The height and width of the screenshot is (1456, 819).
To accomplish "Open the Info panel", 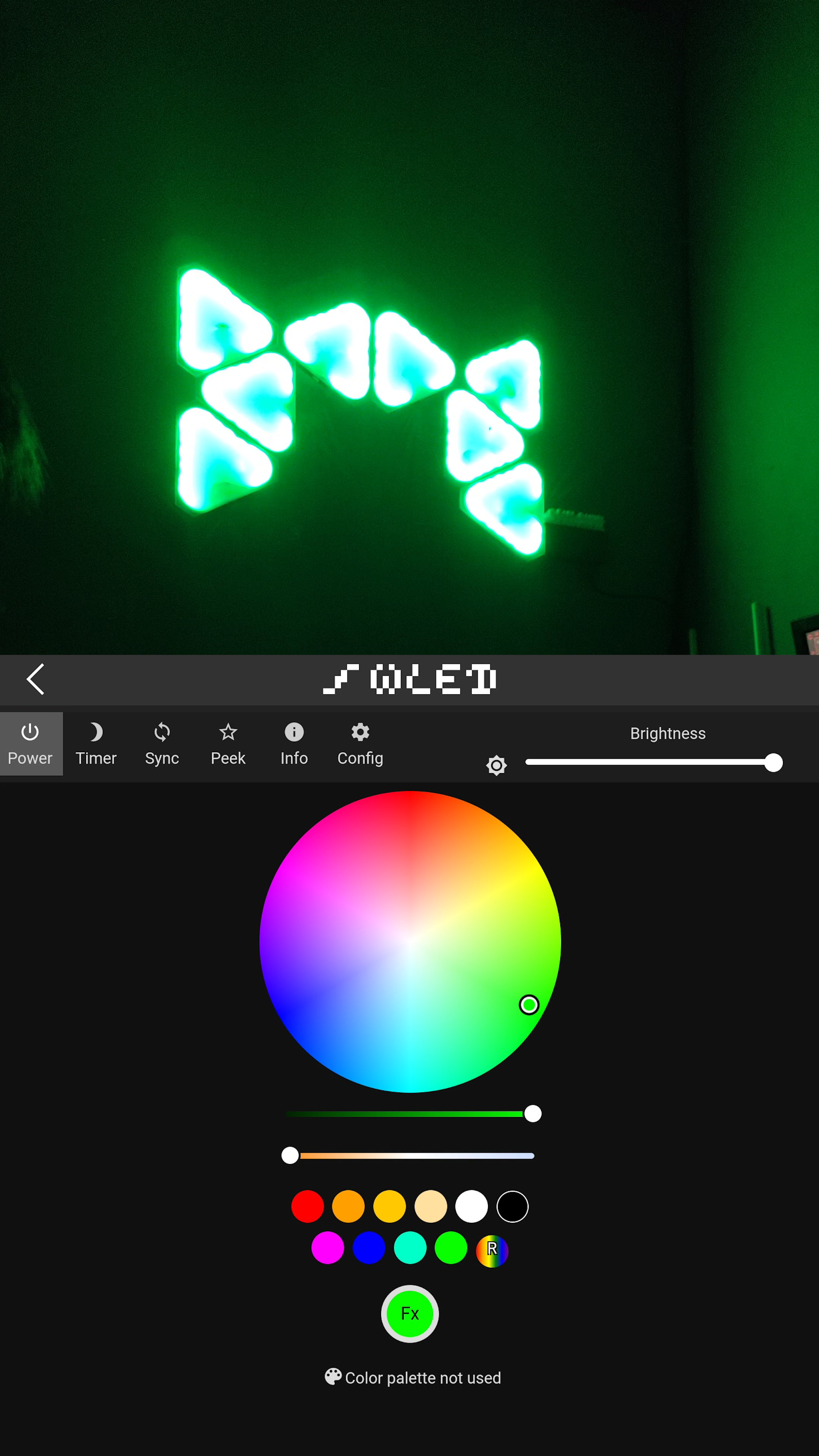I will click(x=294, y=743).
